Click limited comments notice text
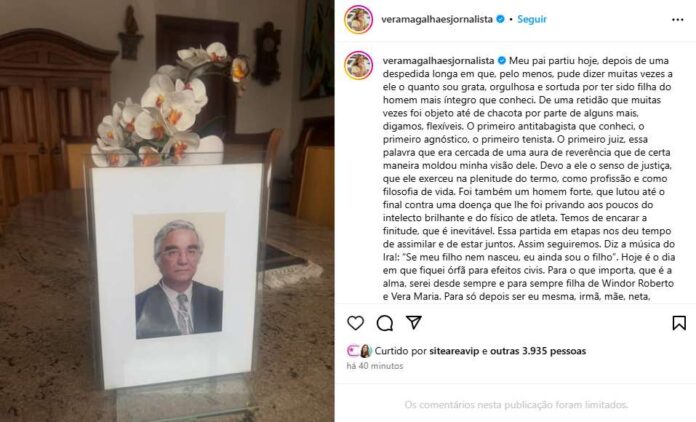The width and height of the screenshot is (696, 422). coord(516,405)
